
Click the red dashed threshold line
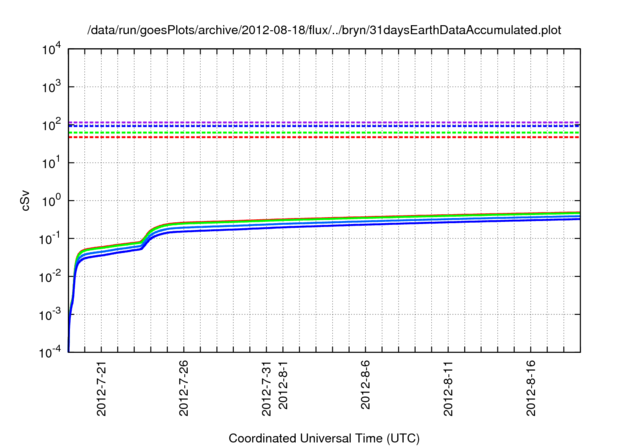(324, 137)
